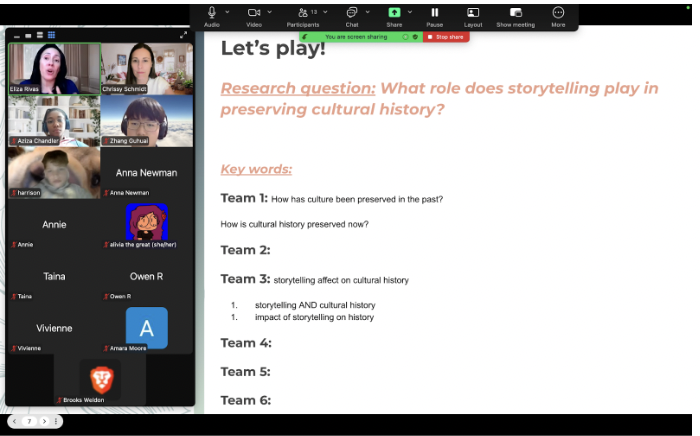Select the grid gallery view icon
700x436 pixels.
pos(51,35)
